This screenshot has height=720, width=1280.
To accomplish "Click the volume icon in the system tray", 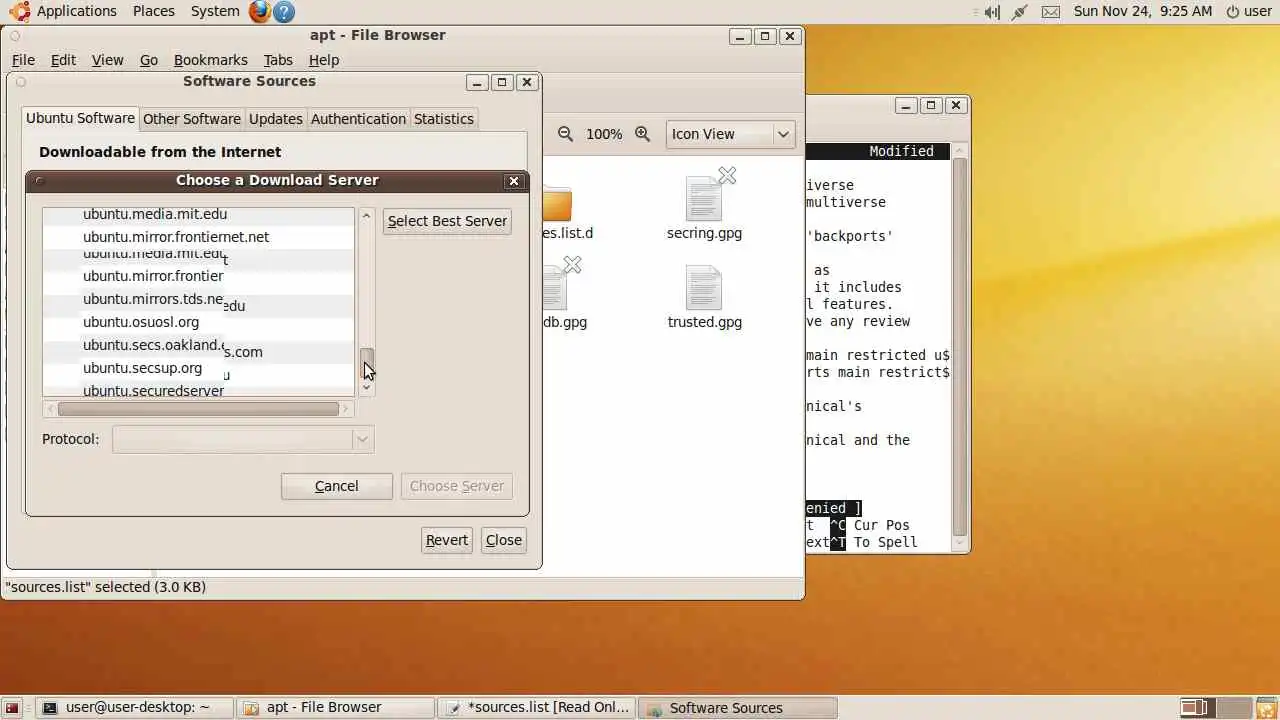I will [991, 12].
